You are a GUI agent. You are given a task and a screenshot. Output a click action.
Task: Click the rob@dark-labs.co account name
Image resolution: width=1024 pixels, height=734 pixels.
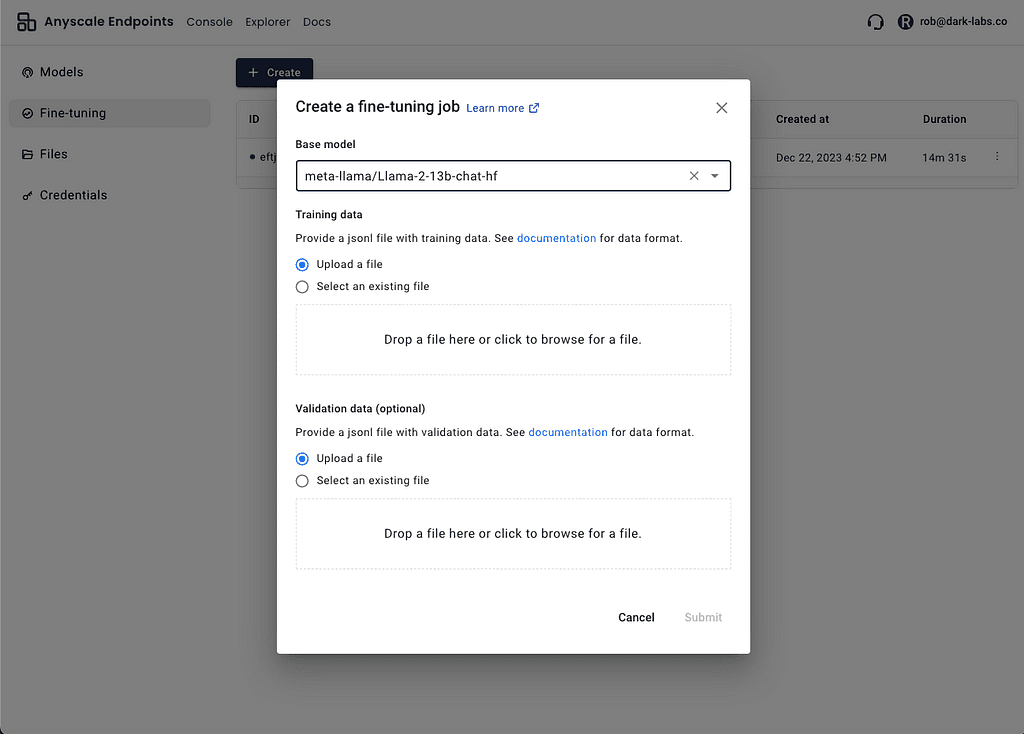click(x=963, y=22)
